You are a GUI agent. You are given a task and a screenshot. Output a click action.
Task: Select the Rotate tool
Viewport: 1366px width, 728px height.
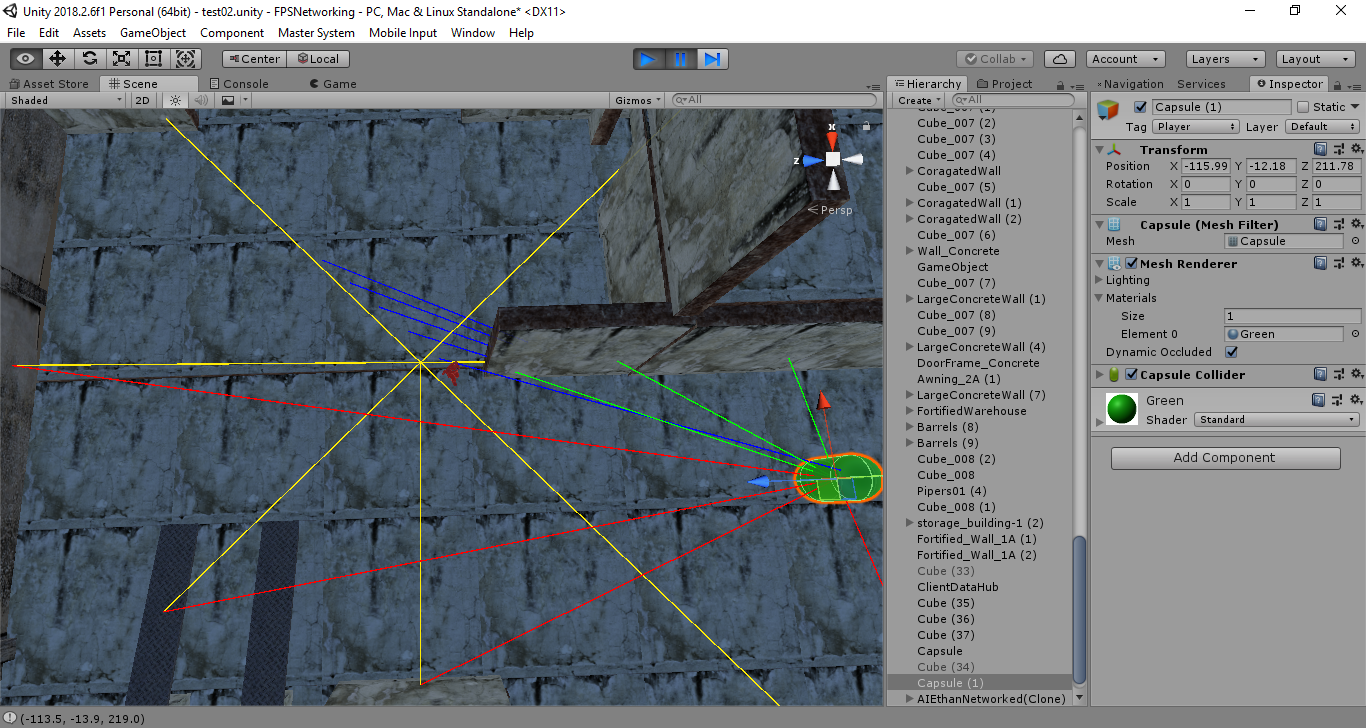[x=90, y=59]
